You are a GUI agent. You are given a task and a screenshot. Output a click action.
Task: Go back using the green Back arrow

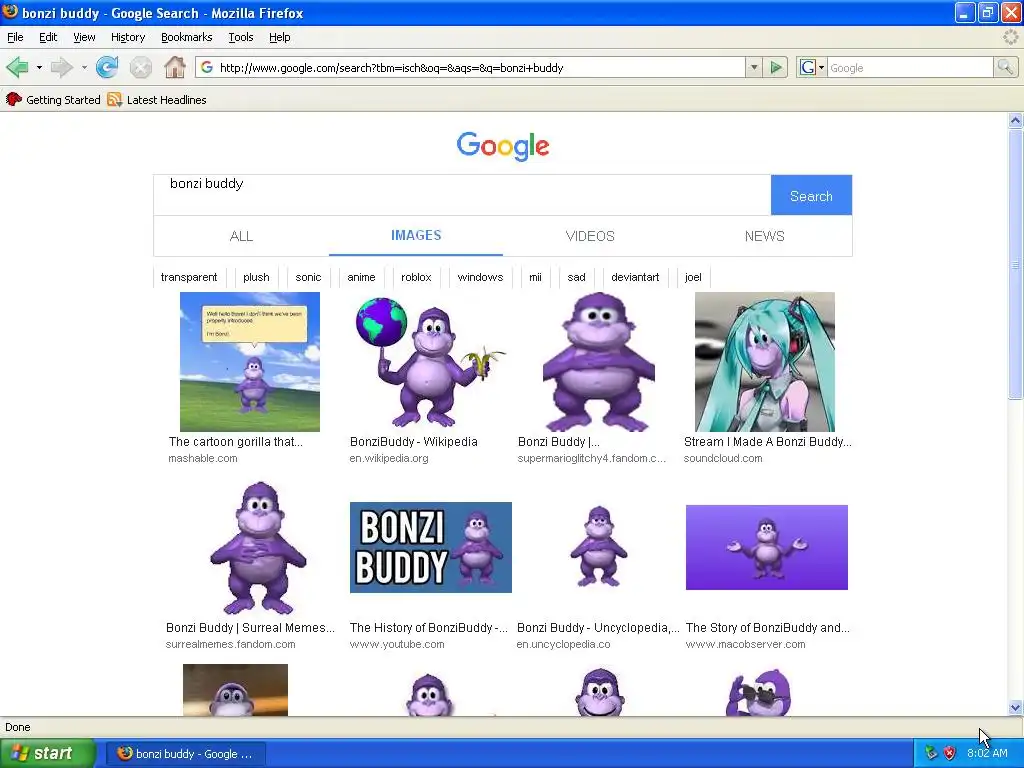pyautogui.click(x=17, y=67)
